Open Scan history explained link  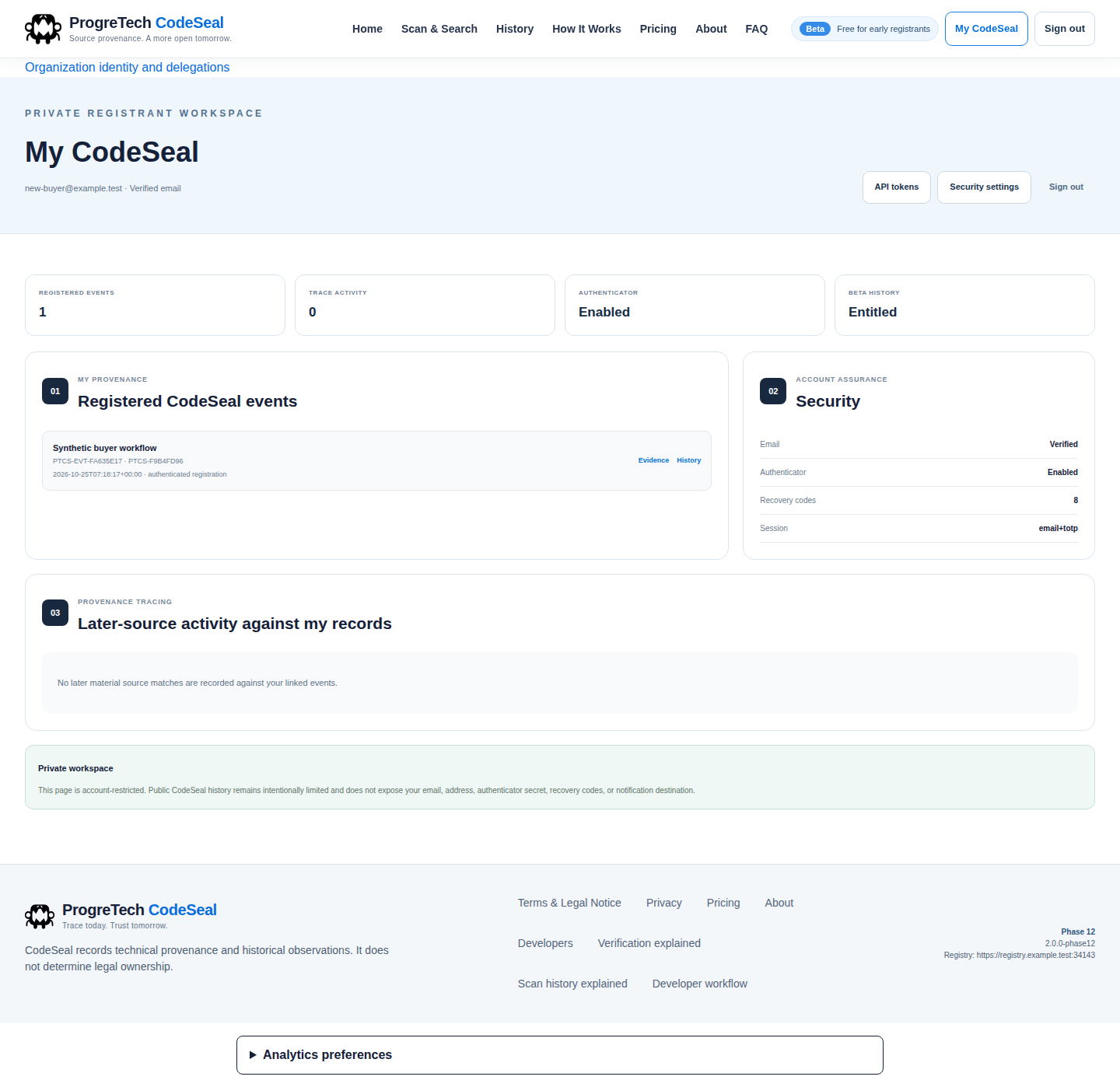click(x=572, y=984)
